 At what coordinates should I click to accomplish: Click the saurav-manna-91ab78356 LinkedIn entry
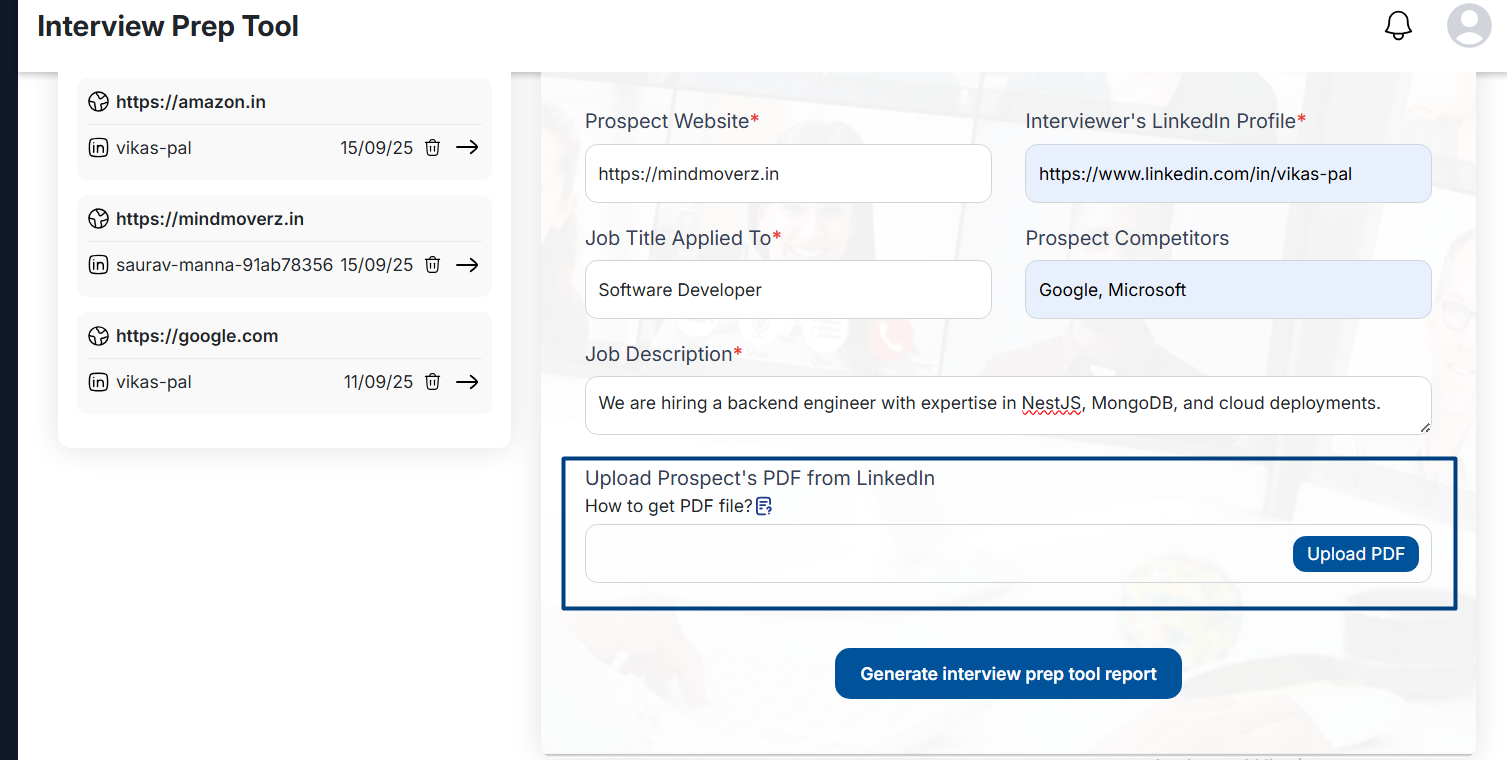(224, 265)
